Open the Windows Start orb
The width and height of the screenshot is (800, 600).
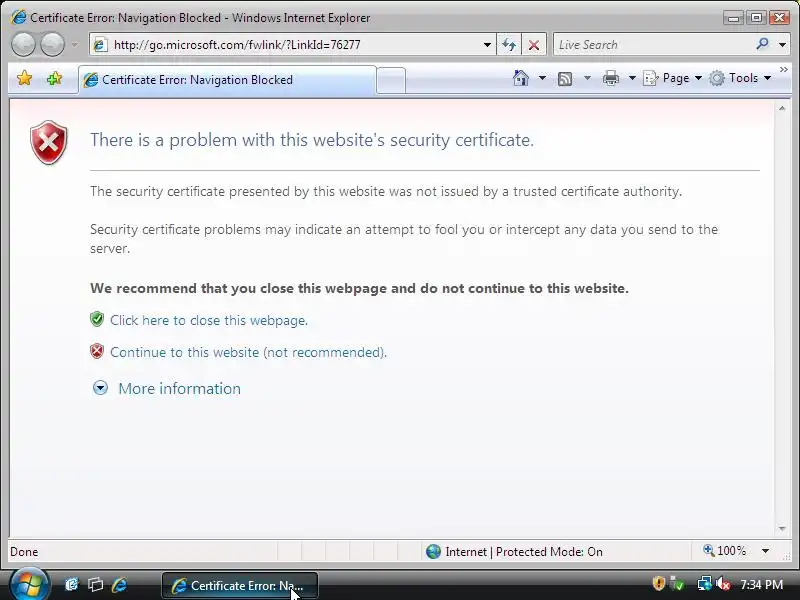29,584
